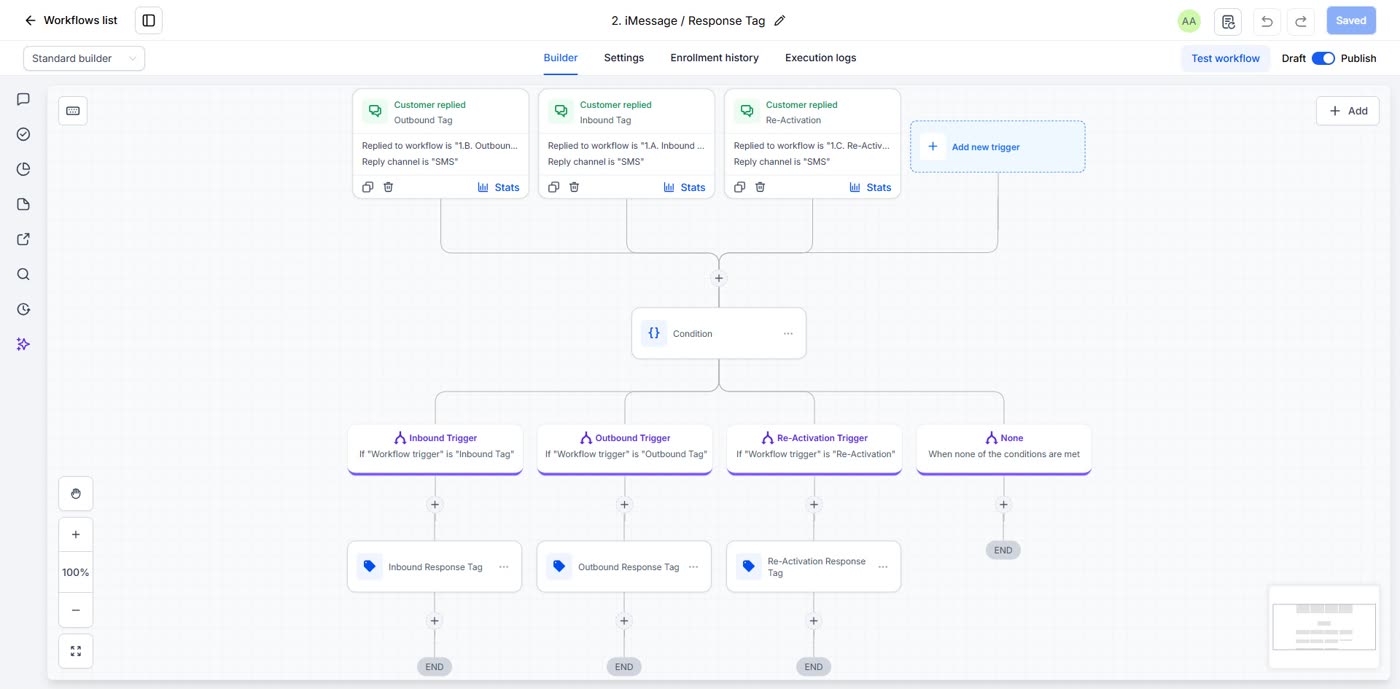Viewport: 1400px width, 689px height.
Task: Open Re-Activation Response Tag options menu
Action: (x=883, y=567)
